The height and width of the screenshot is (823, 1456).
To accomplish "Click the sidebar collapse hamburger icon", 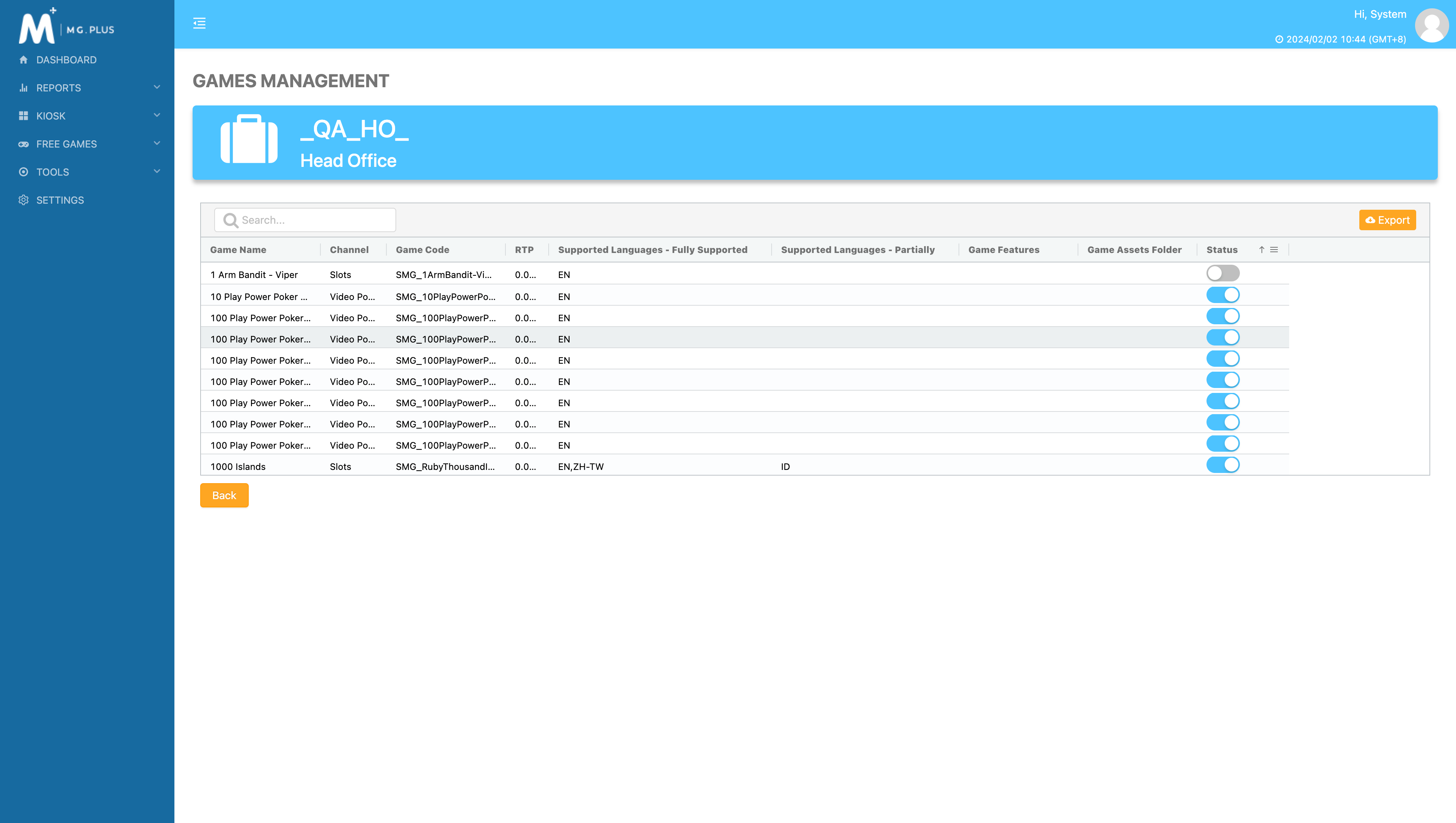I will (x=199, y=23).
